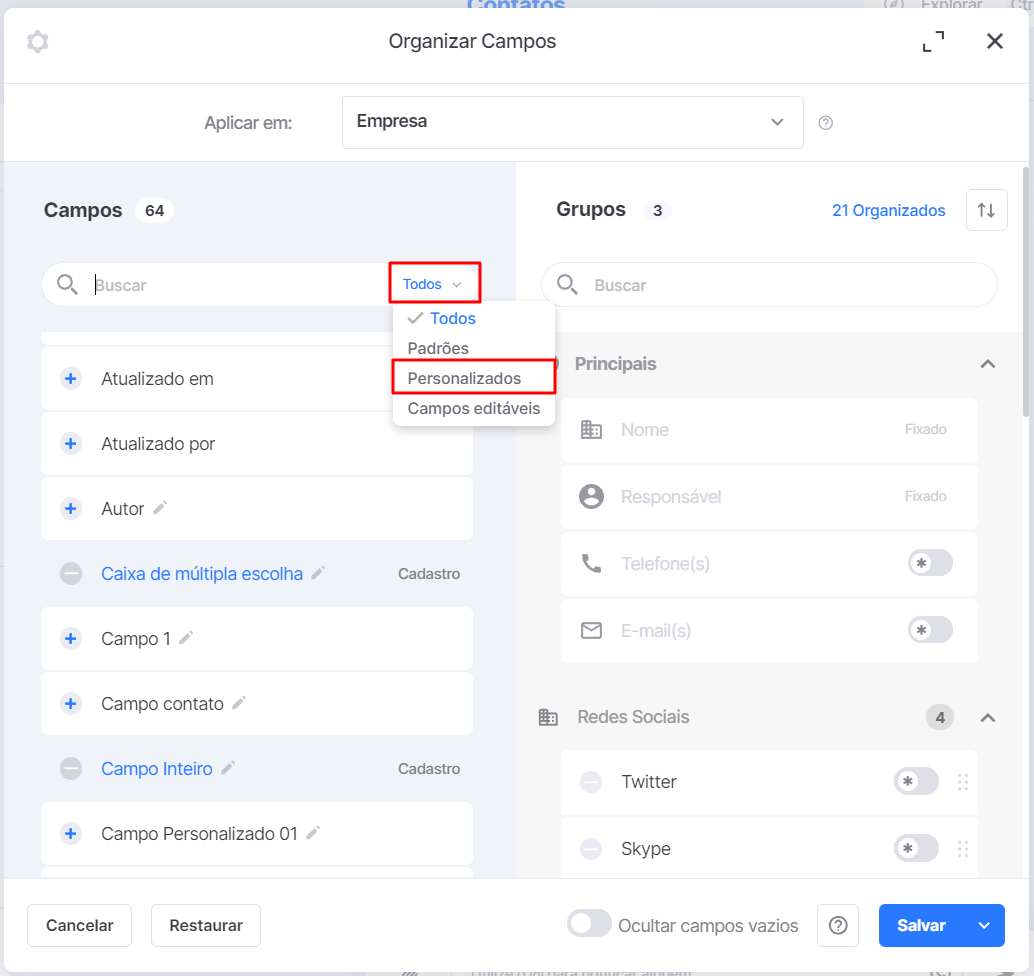Open help button beside Salvar

837,925
